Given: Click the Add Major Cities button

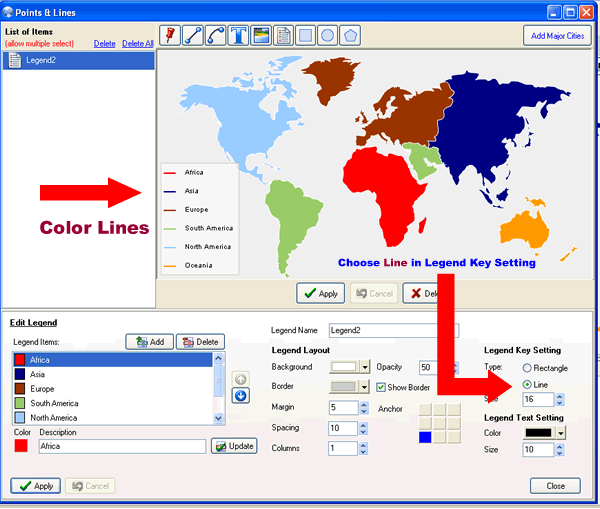Looking at the screenshot, I should [x=557, y=36].
